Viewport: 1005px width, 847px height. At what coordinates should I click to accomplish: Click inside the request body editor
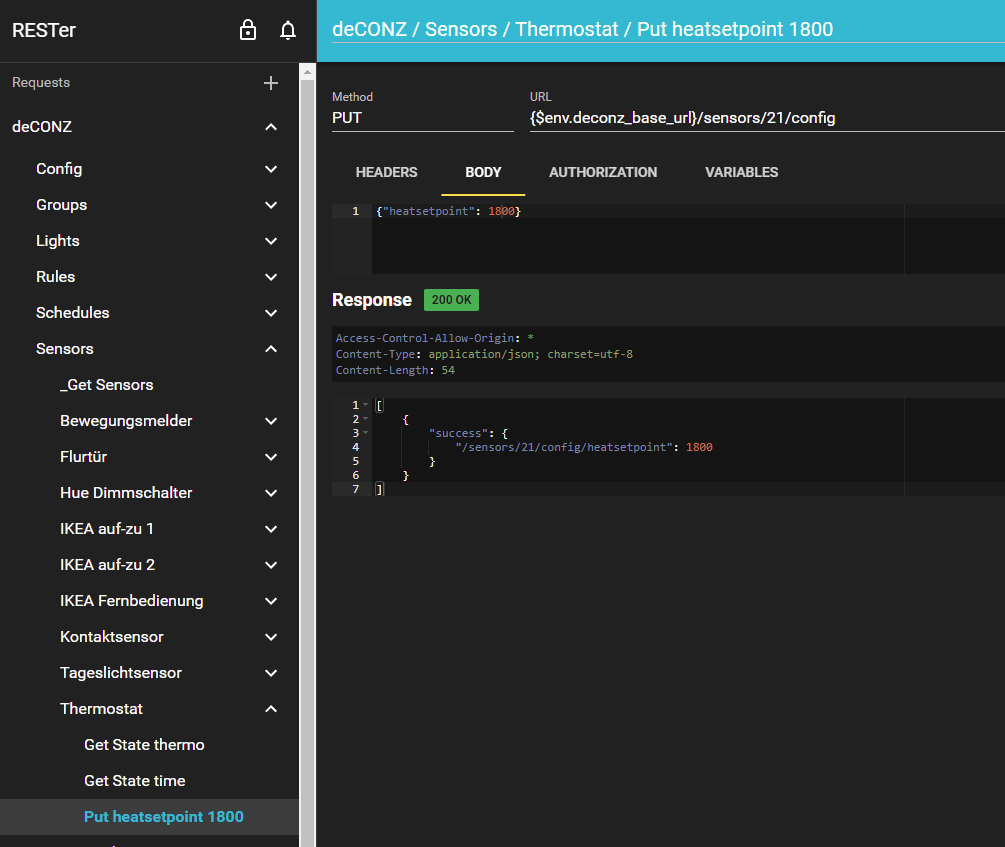pos(688,239)
